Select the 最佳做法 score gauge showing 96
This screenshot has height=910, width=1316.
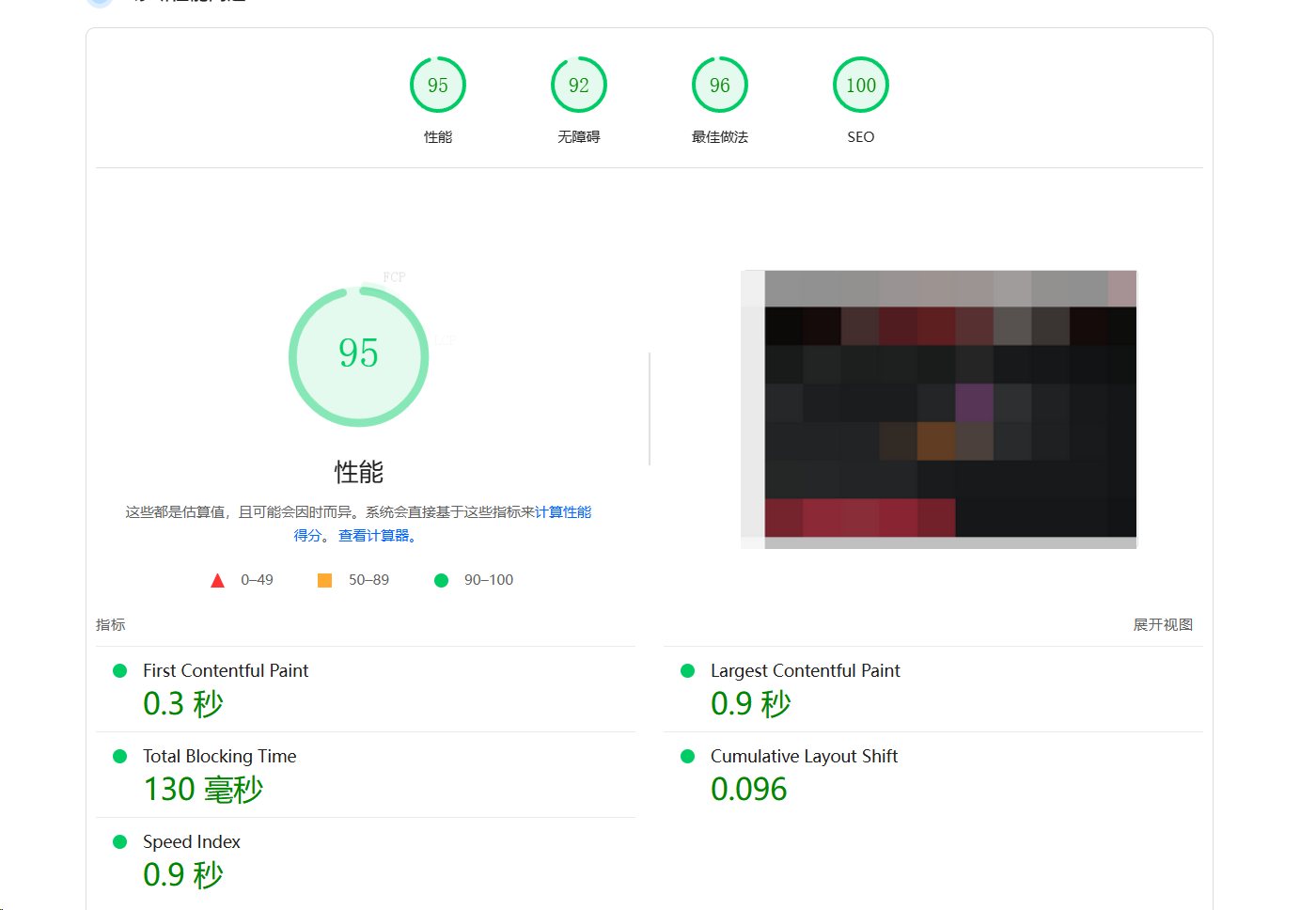point(720,86)
